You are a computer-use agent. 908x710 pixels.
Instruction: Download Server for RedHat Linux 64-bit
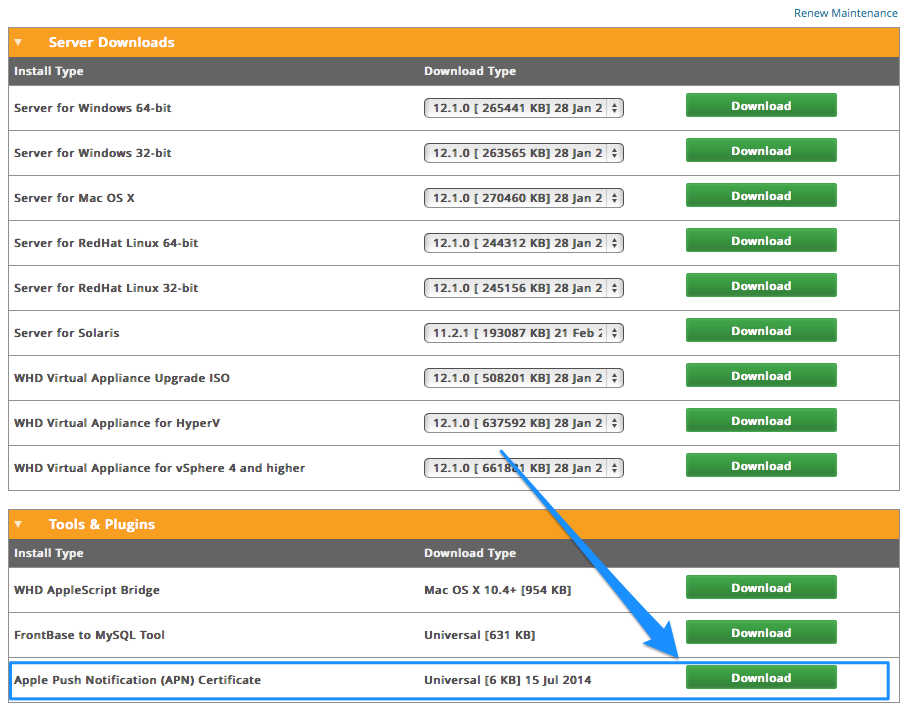point(761,240)
